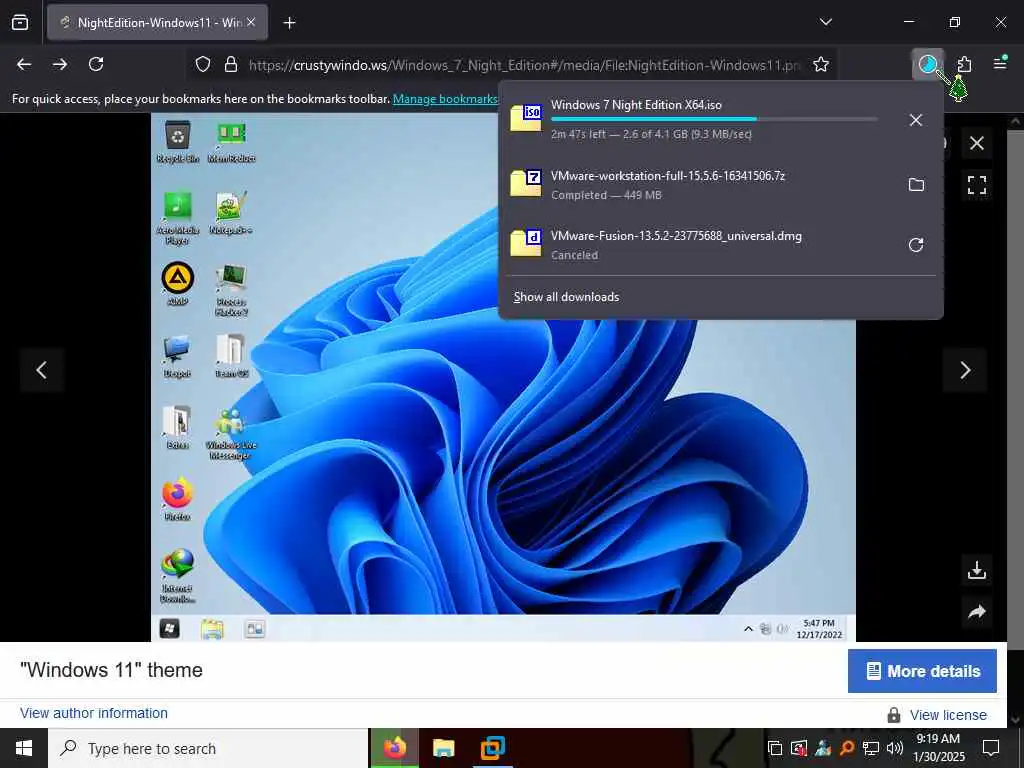Switch to Firefox on the taskbar

coord(394,748)
